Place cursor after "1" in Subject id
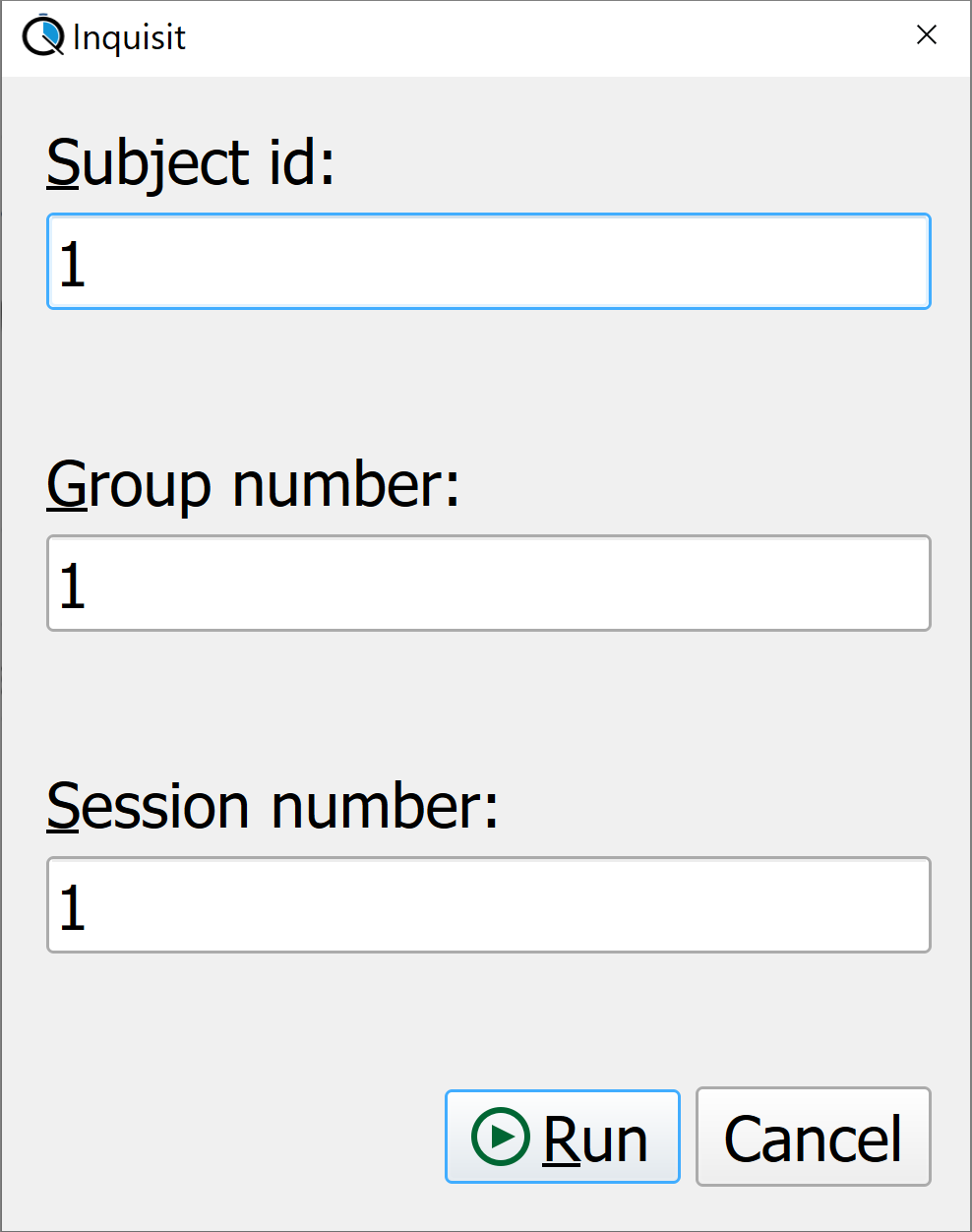This screenshot has width=972, height=1232. coord(89,264)
